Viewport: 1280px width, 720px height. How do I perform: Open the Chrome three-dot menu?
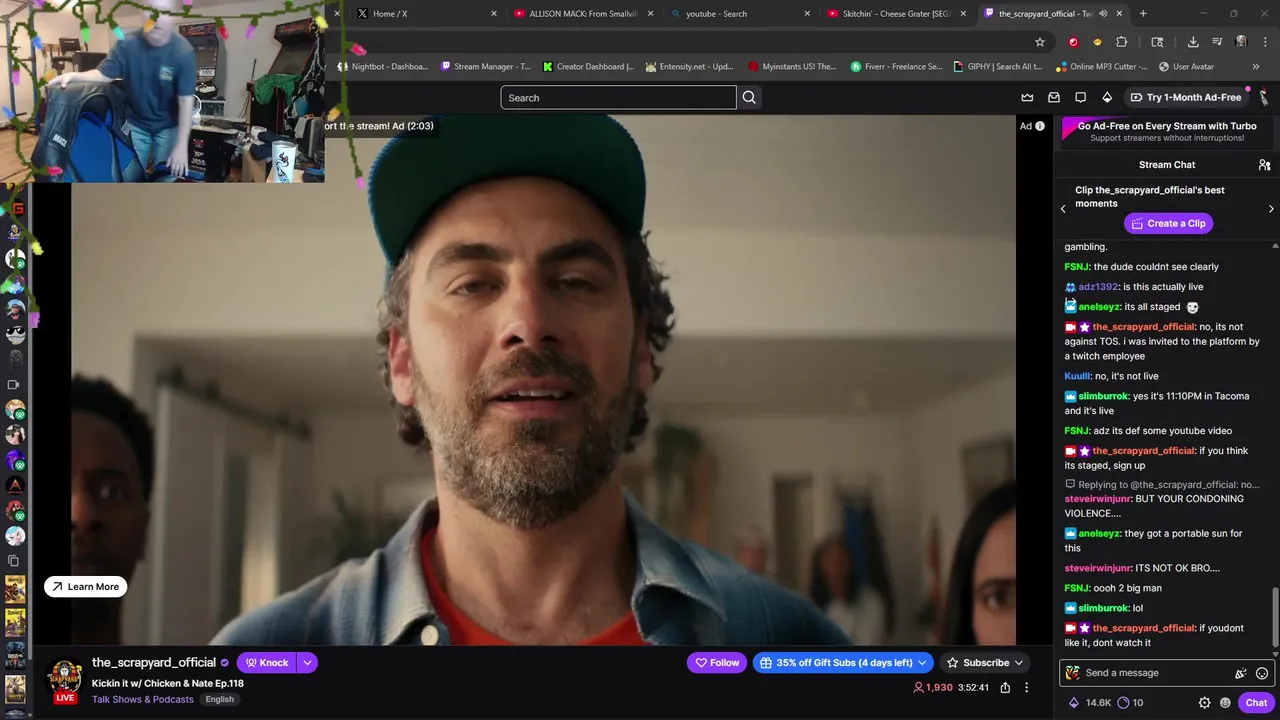pyautogui.click(x=1265, y=42)
